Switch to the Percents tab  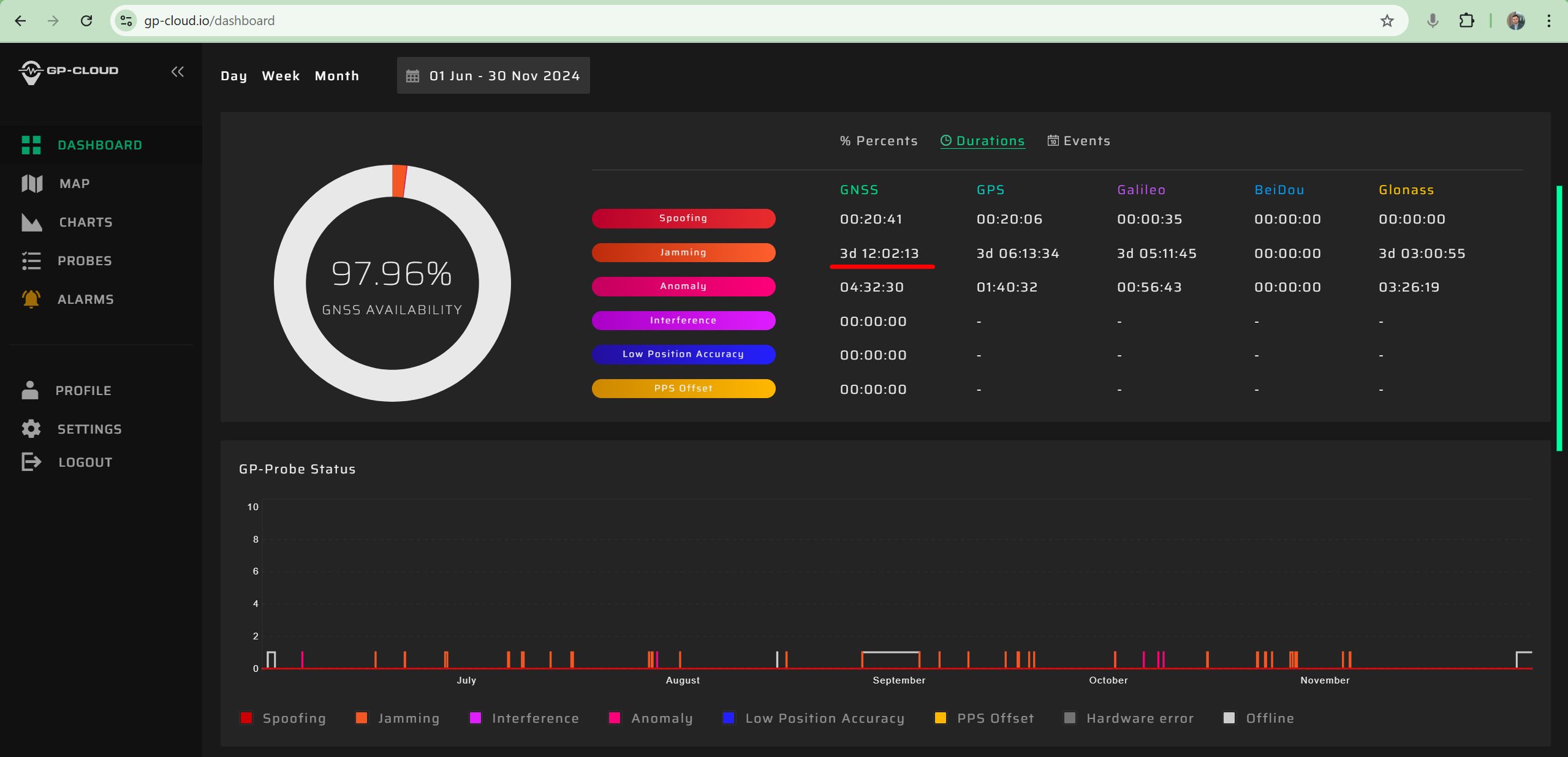(x=879, y=141)
